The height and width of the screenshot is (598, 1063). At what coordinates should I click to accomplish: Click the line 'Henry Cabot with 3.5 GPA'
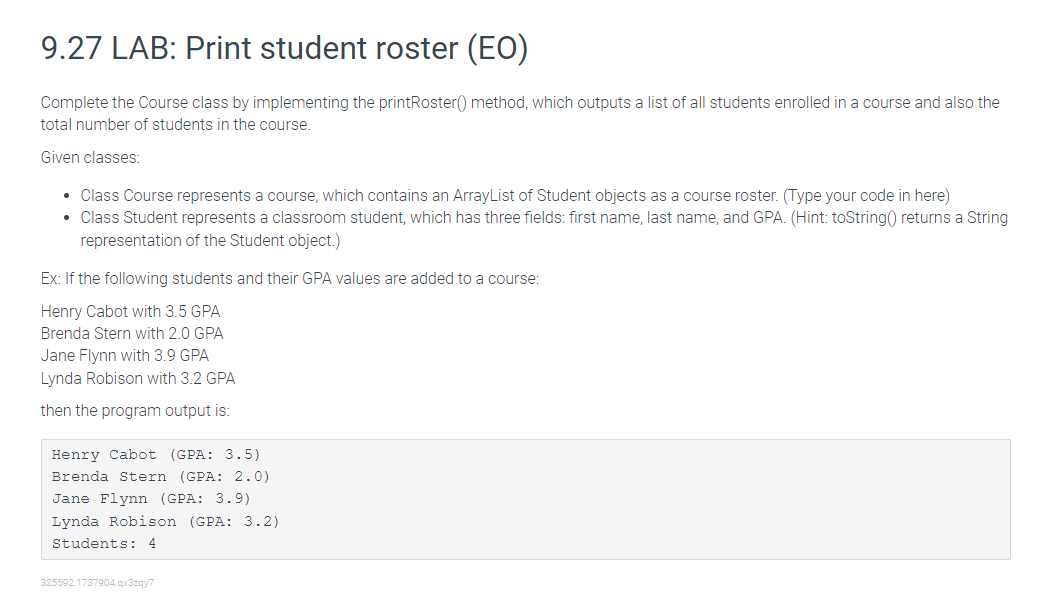point(130,311)
